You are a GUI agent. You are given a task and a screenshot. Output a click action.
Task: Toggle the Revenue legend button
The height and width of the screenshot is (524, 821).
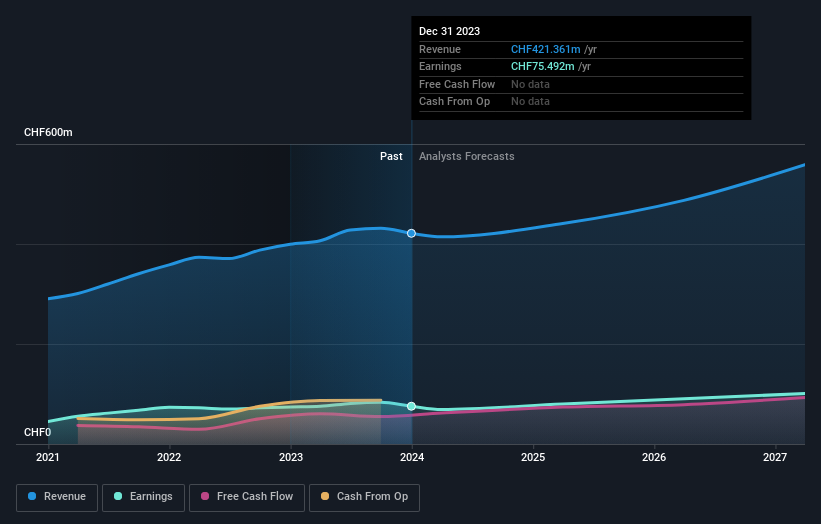(57, 497)
